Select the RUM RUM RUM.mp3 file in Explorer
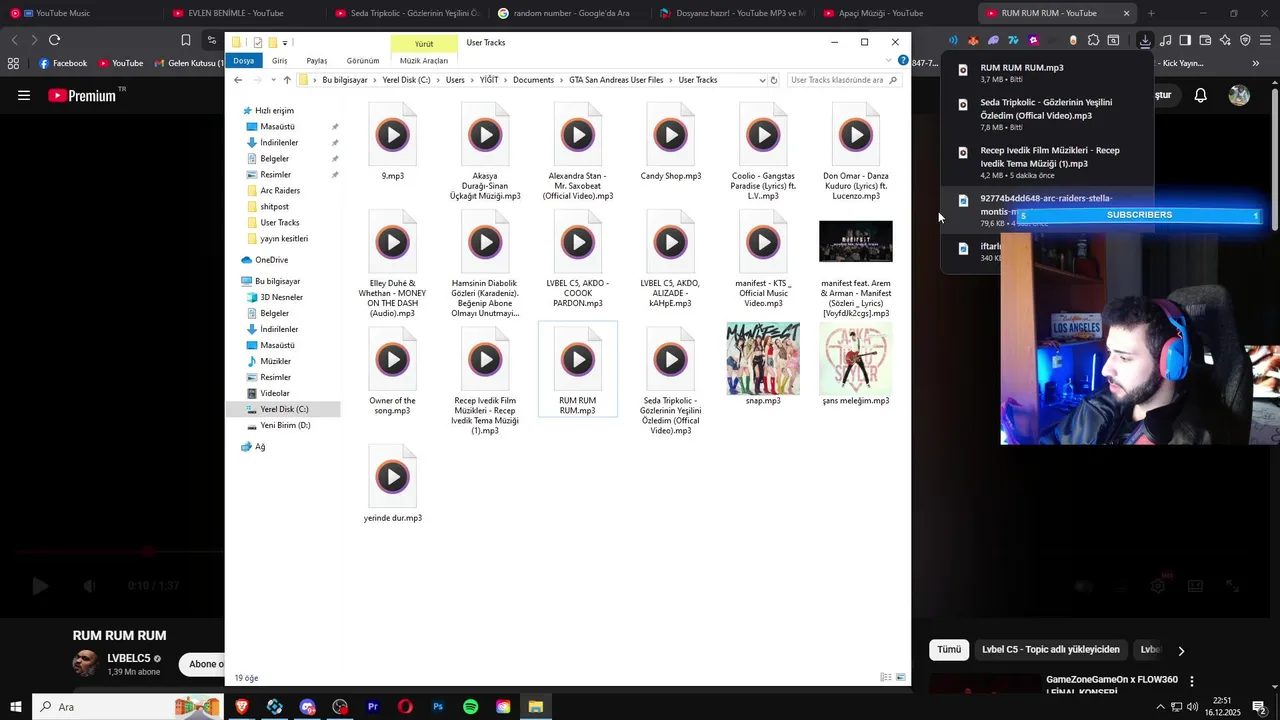This screenshot has width=1280, height=720. point(577,370)
